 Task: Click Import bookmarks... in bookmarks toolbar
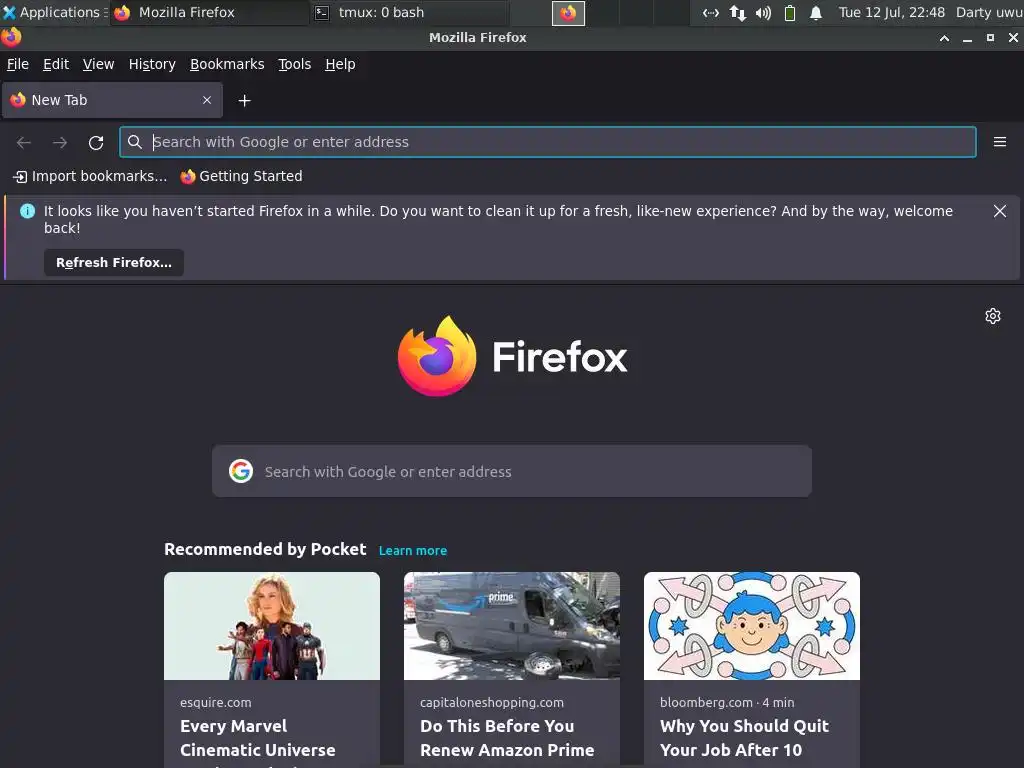[x=90, y=176]
